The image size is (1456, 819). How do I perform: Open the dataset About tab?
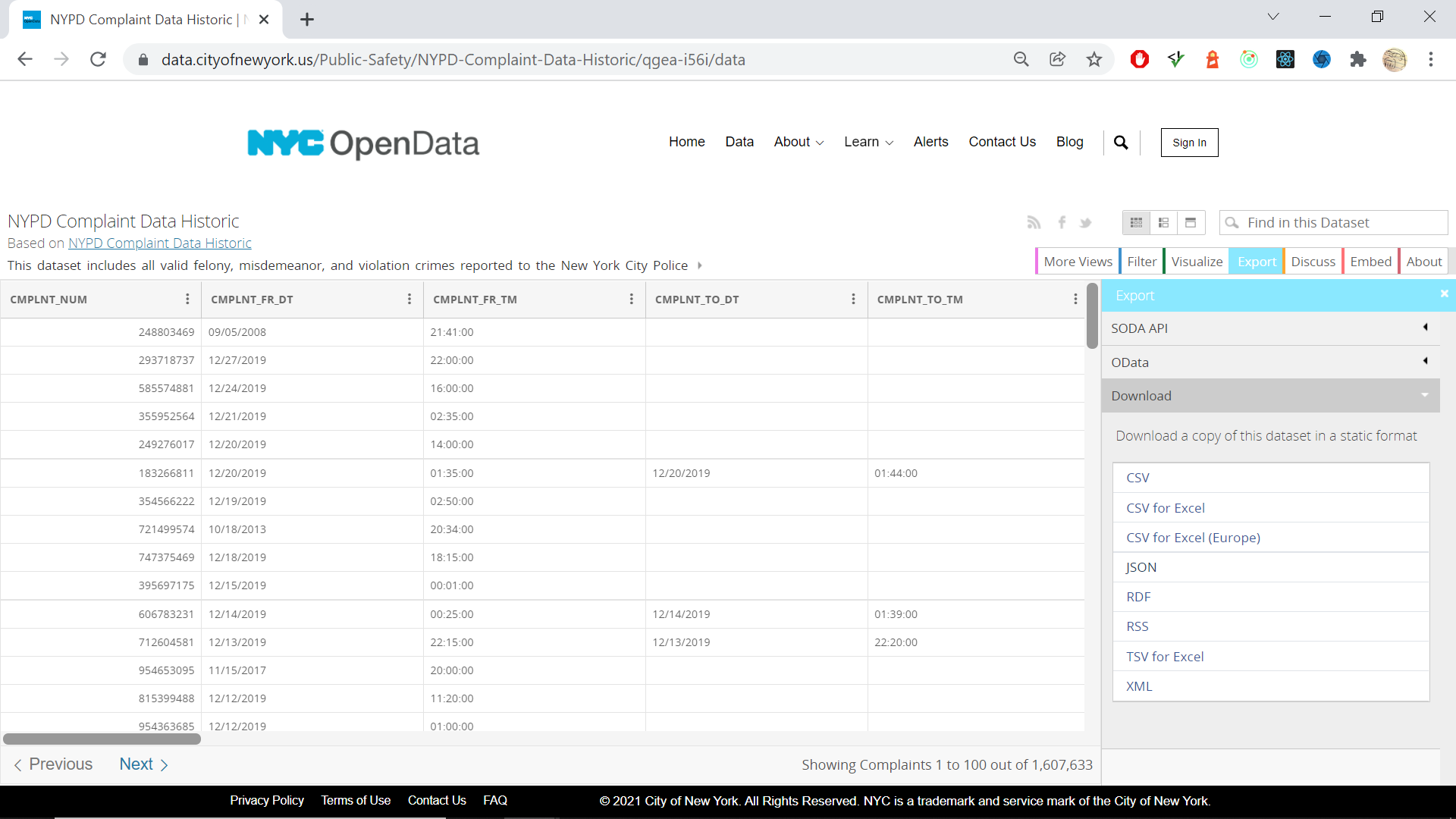click(x=1423, y=262)
